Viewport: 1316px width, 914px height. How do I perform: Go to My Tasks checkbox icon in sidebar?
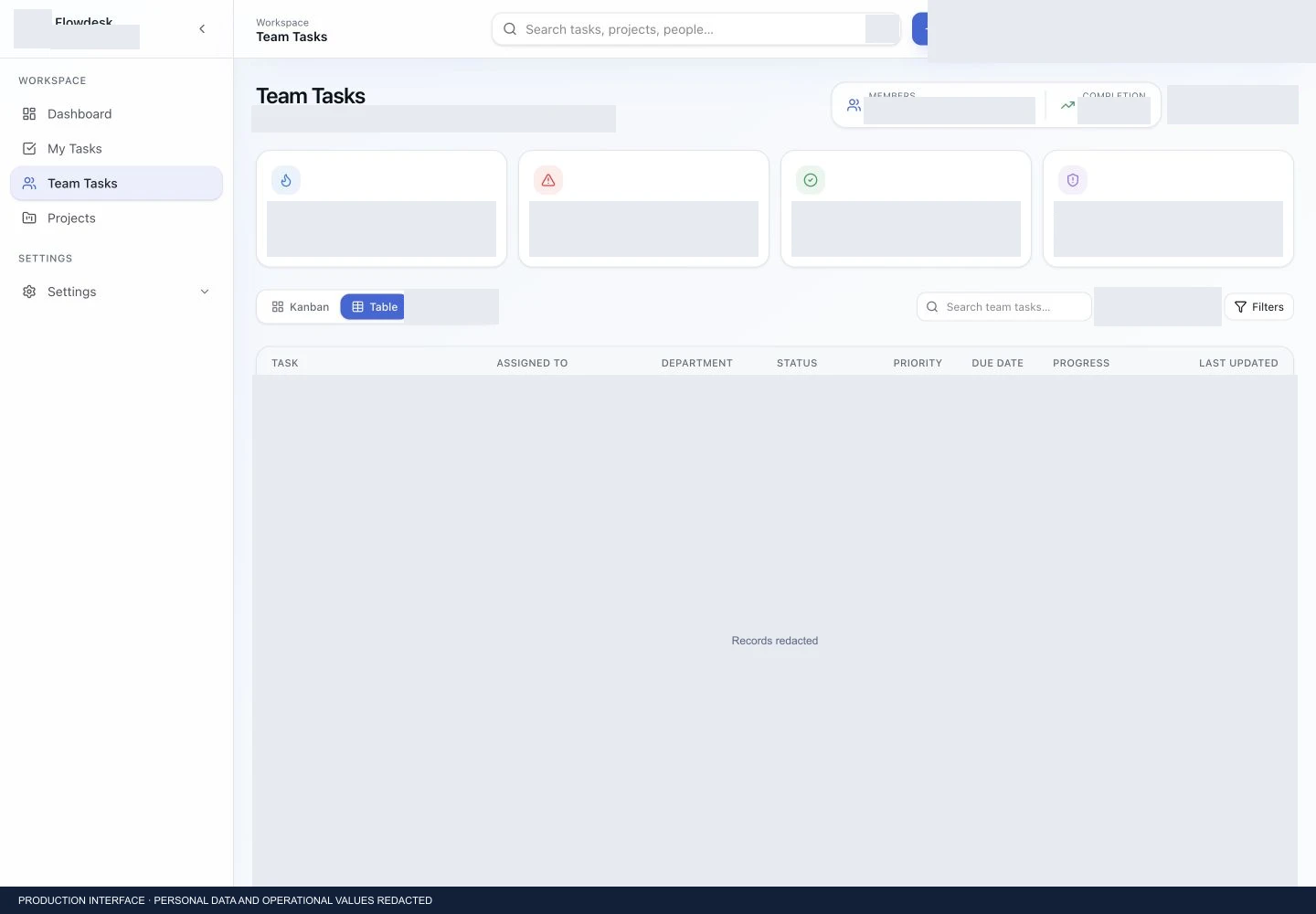29,149
